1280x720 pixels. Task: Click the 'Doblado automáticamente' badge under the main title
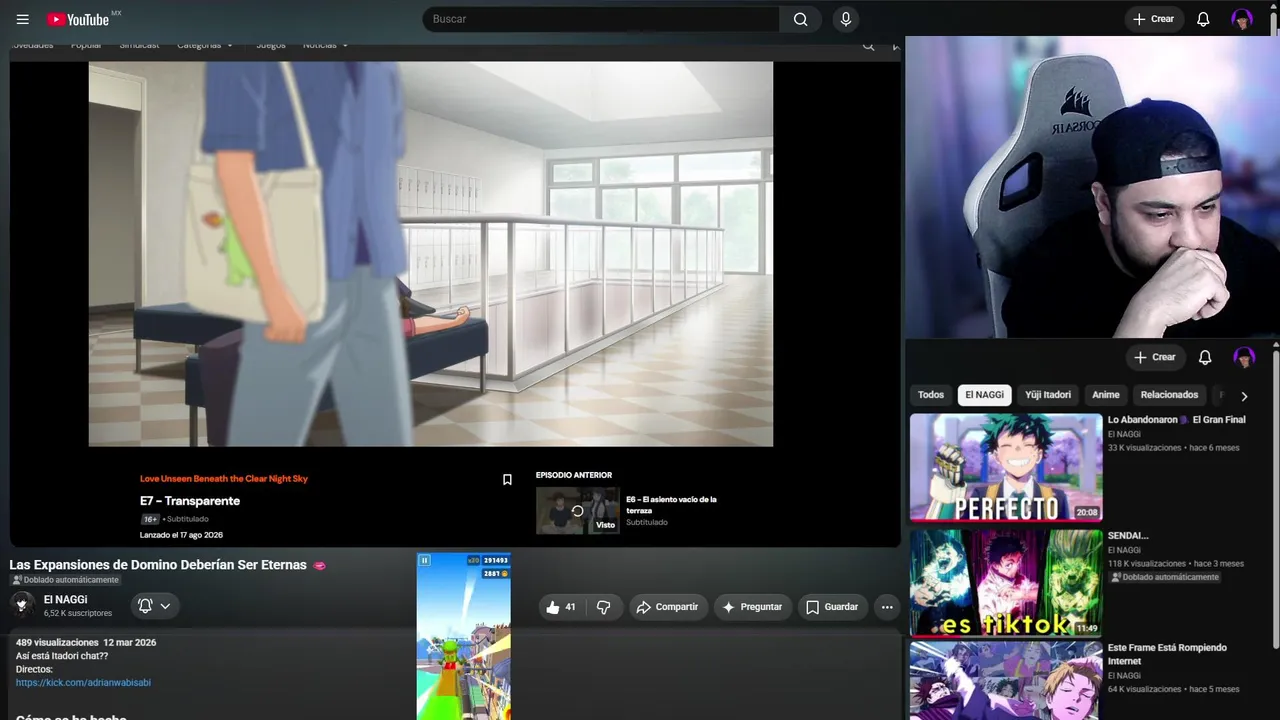click(x=65, y=580)
